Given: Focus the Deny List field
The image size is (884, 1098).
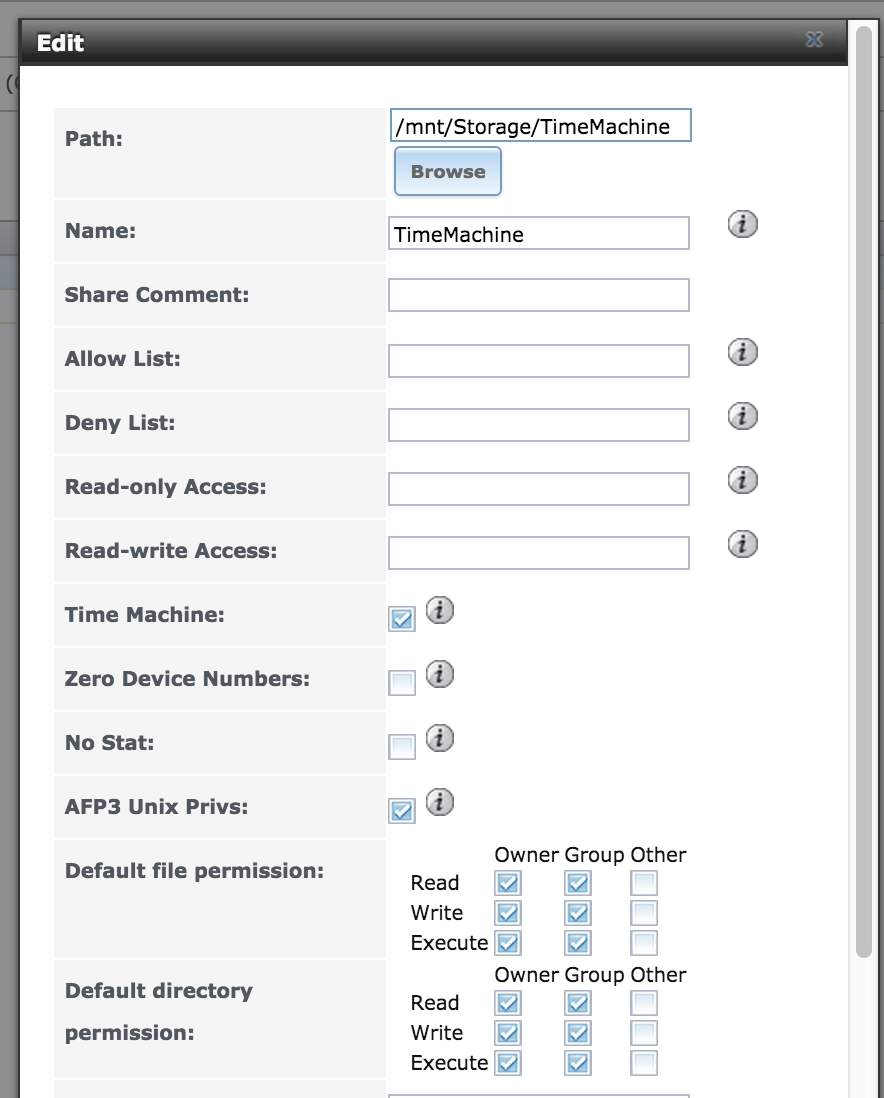Looking at the screenshot, I should coord(539,425).
